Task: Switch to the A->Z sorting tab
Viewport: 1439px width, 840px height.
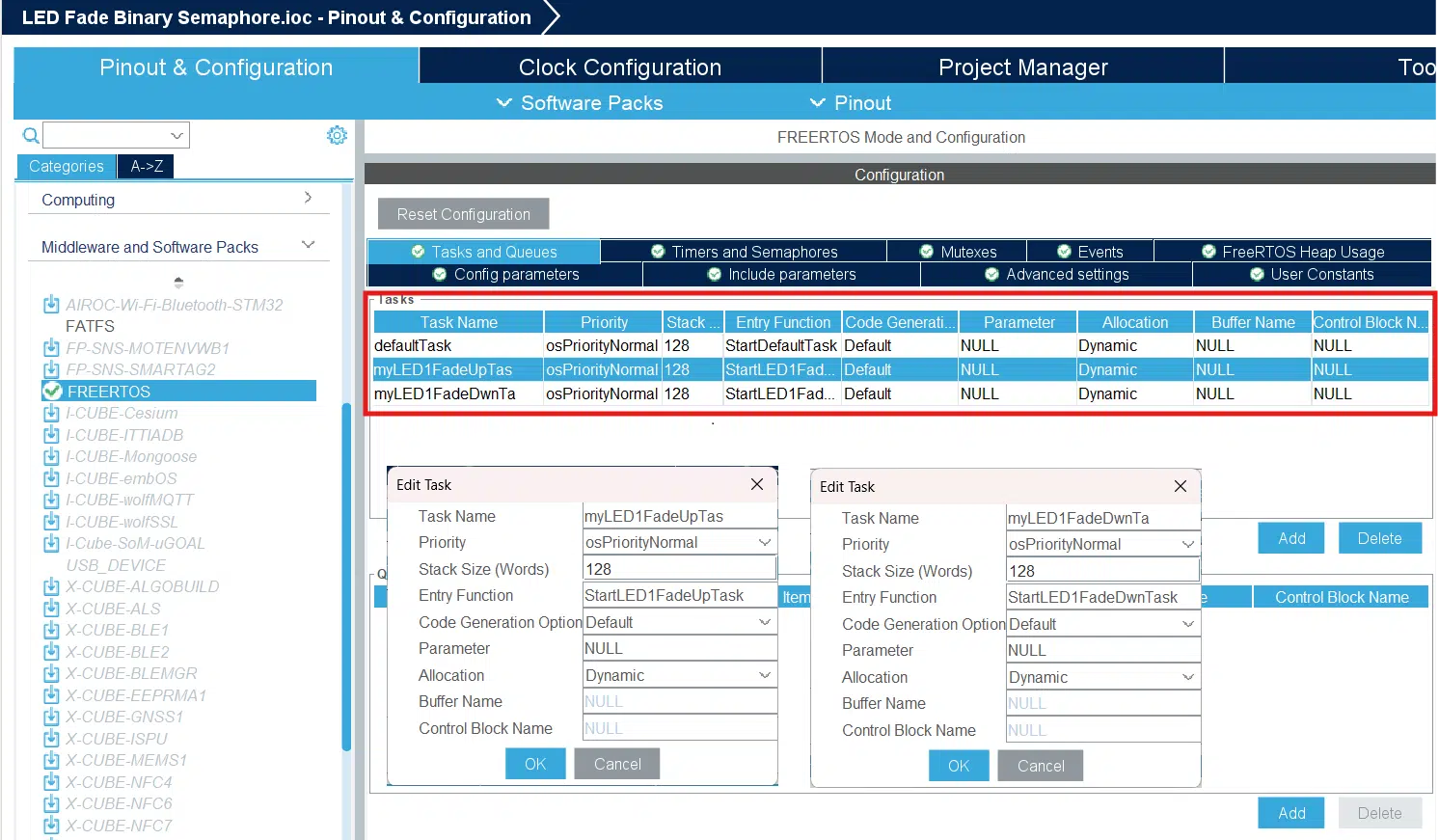Action: [147, 166]
